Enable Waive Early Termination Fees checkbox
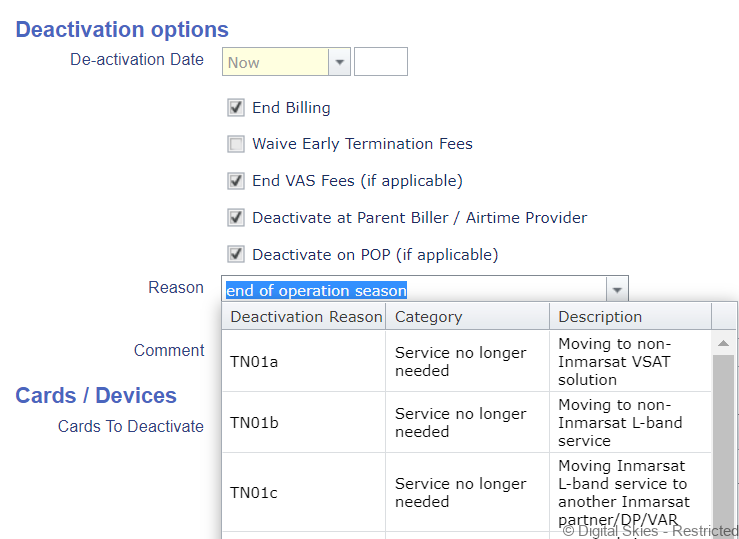The height and width of the screenshot is (539, 739). coord(236,144)
